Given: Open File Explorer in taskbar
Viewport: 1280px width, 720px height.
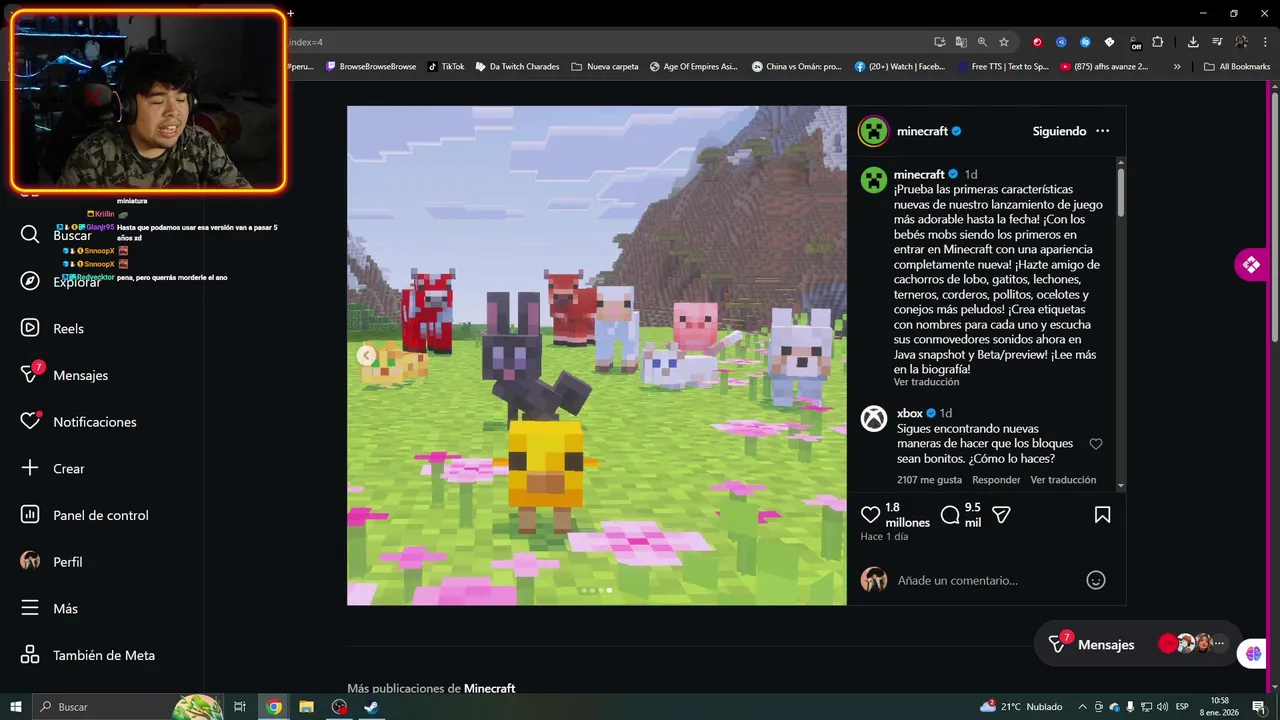Looking at the screenshot, I should tap(306, 707).
